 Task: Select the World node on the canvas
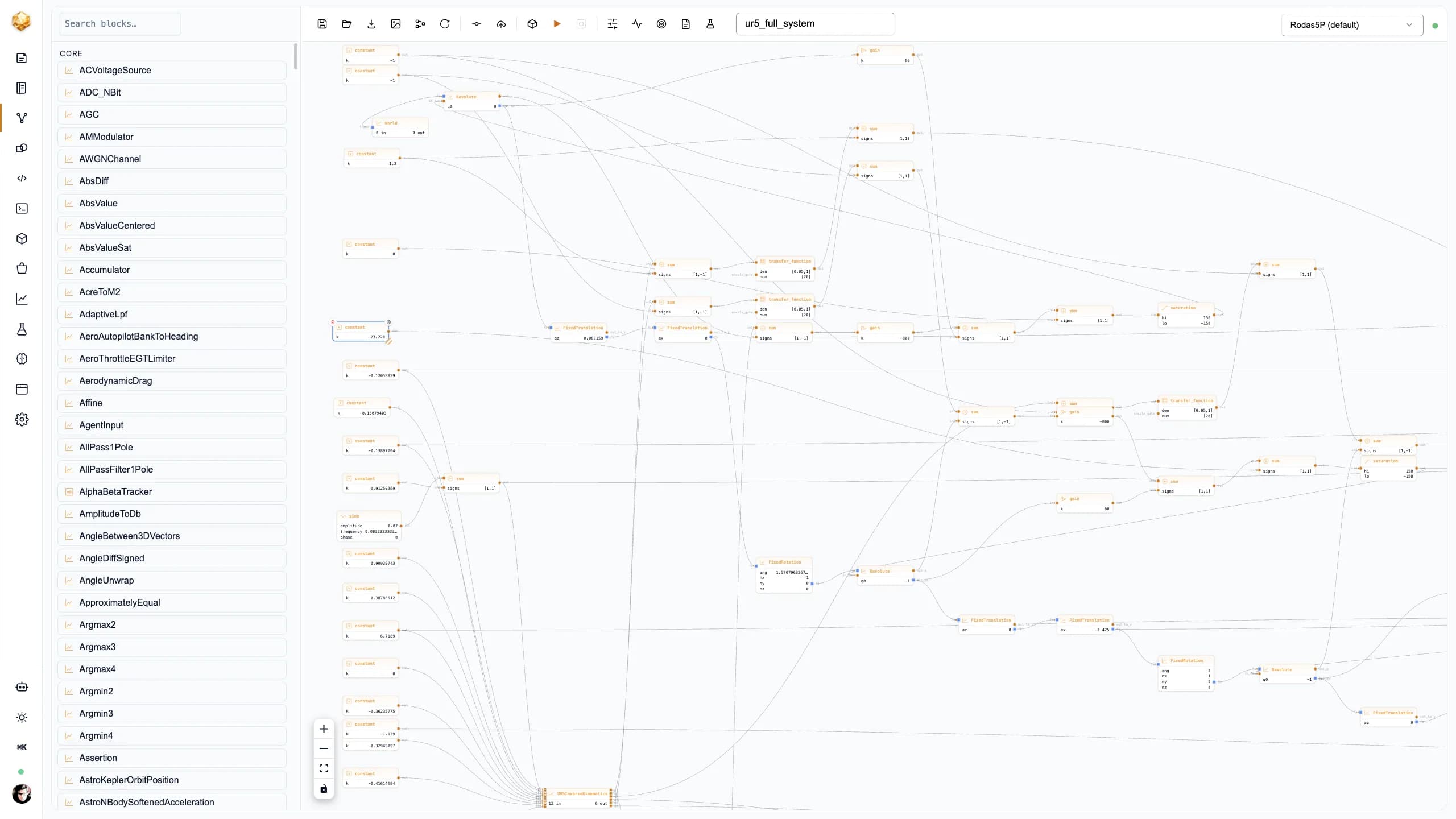(400, 127)
